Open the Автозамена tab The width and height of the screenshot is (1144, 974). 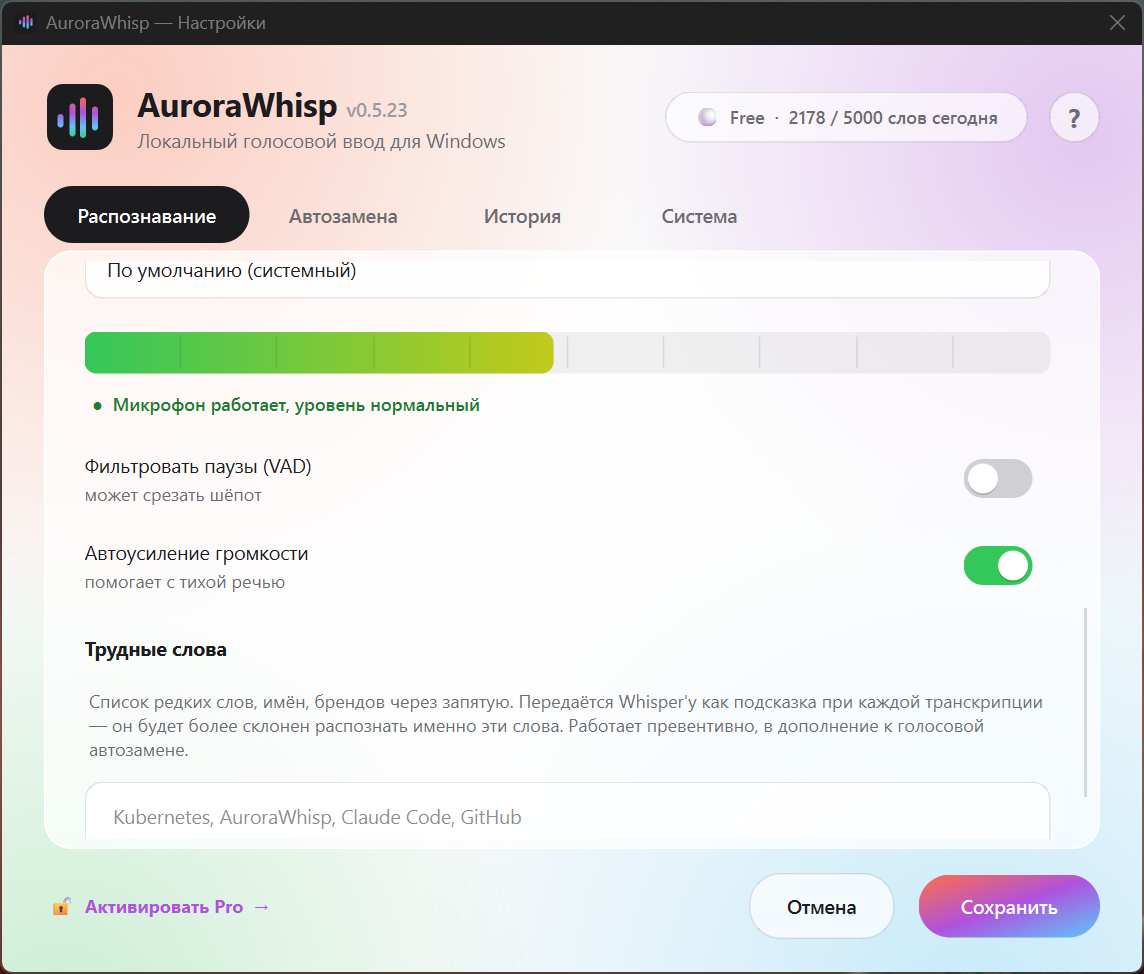coord(343,217)
